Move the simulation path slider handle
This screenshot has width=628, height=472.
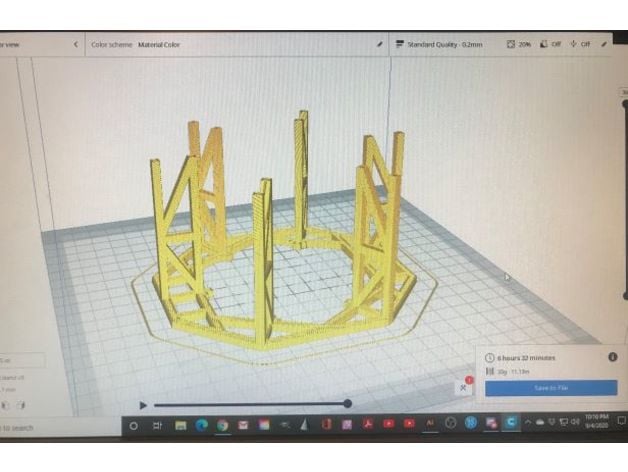click(348, 403)
